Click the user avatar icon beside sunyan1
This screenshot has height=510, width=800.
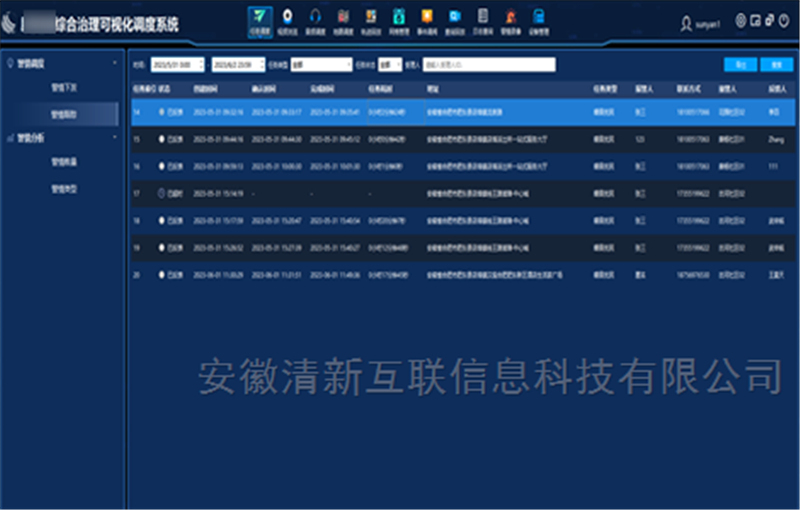click(686, 21)
